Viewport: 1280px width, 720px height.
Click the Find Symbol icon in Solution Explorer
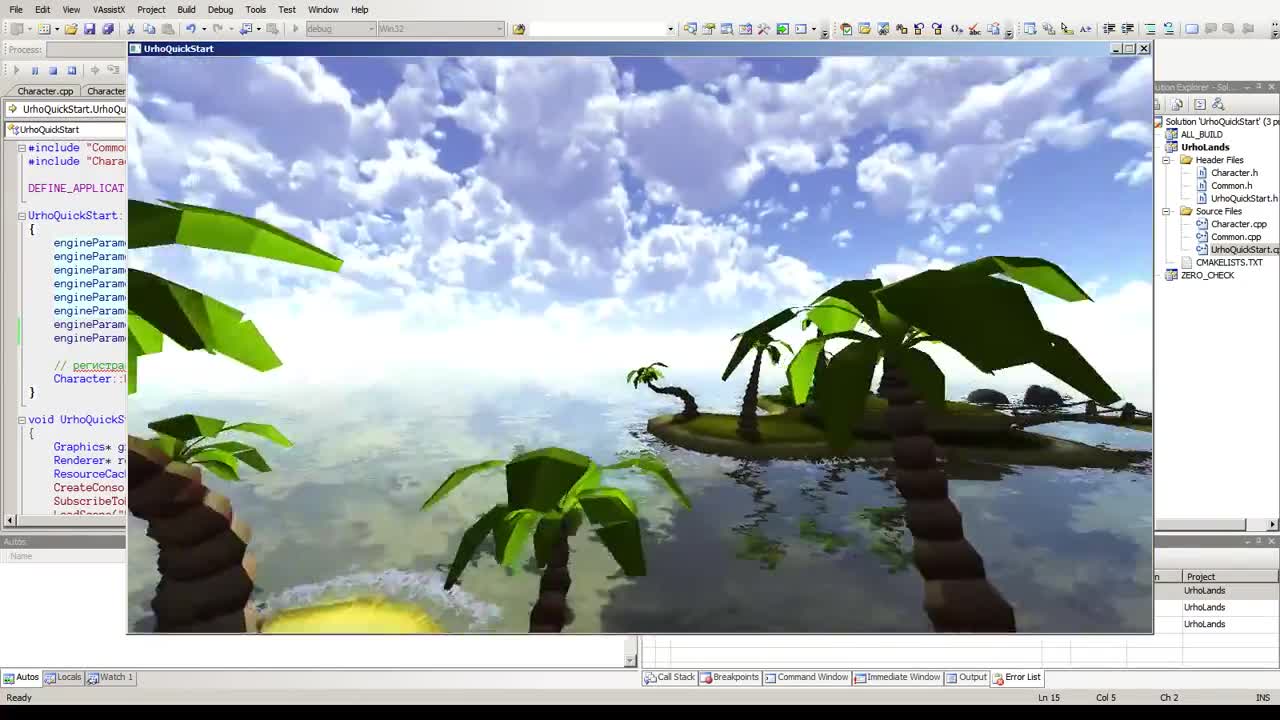1218,102
